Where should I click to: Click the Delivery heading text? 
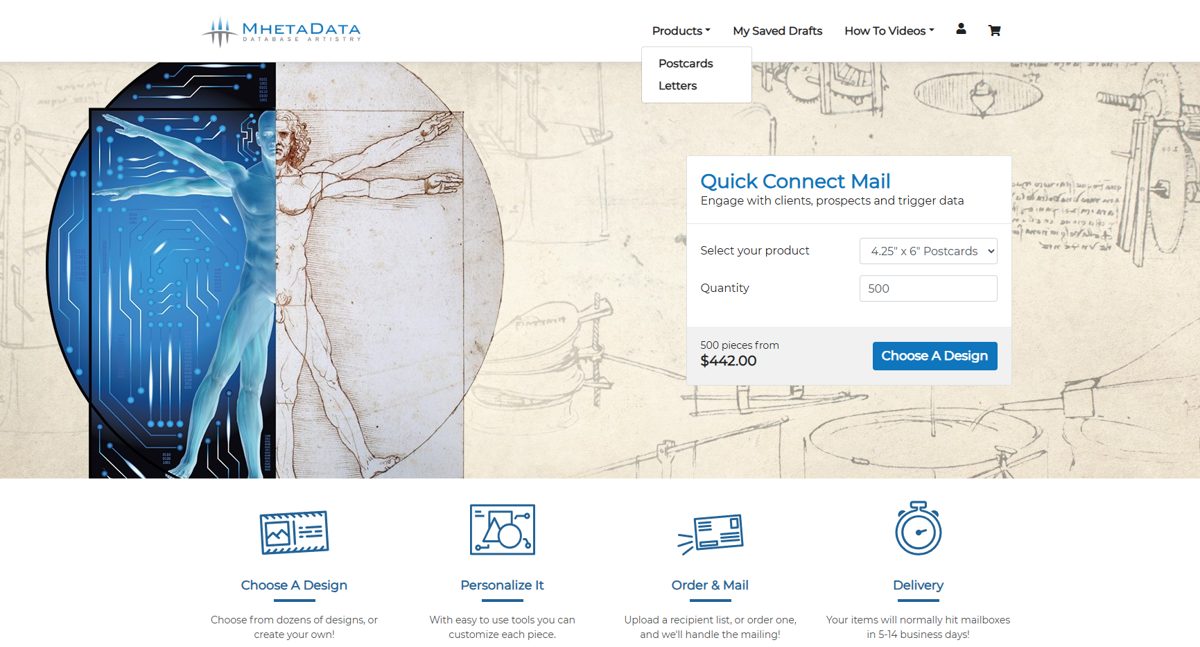click(918, 585)
